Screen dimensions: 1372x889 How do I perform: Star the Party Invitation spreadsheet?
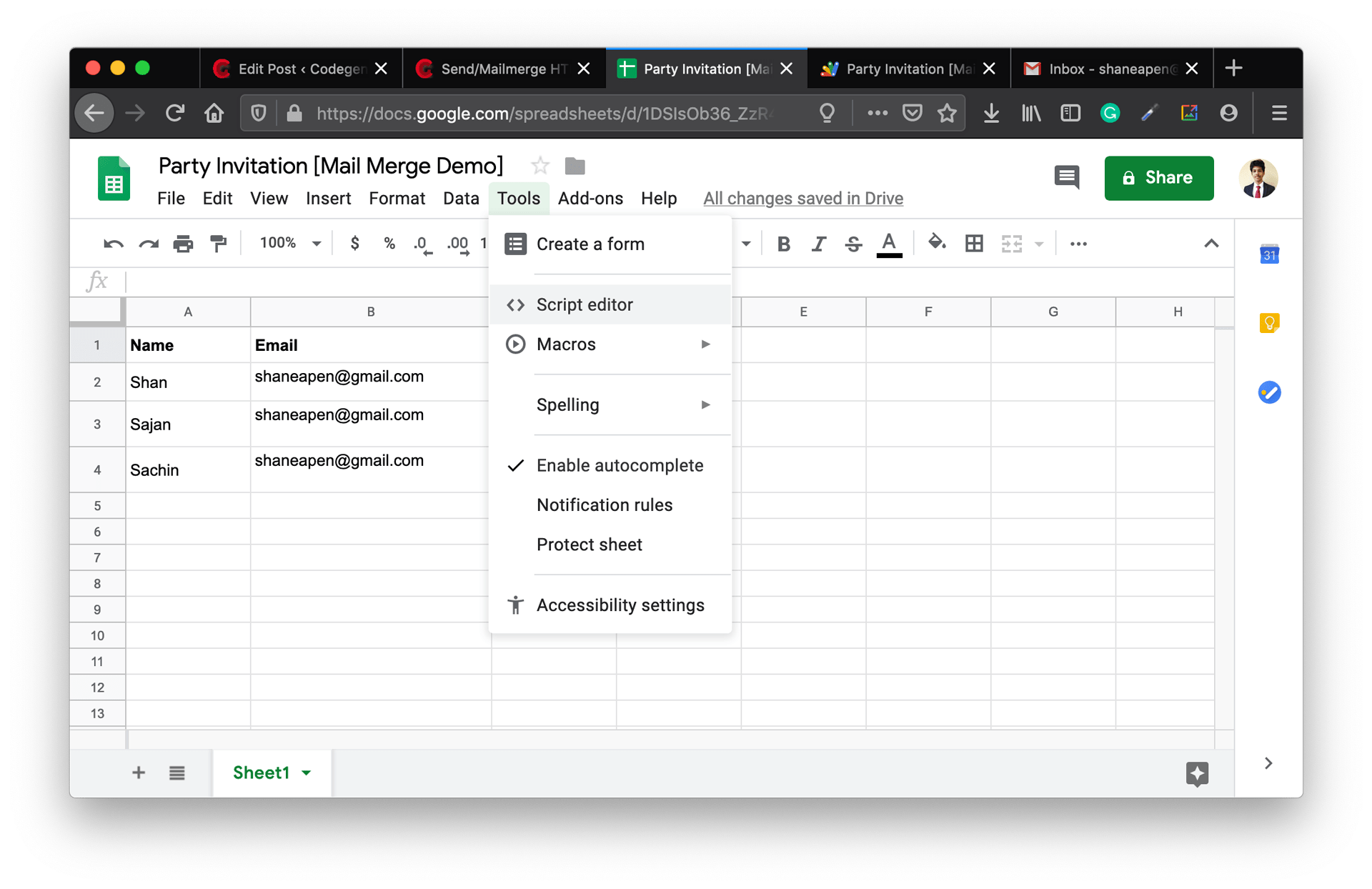(540, 166)
